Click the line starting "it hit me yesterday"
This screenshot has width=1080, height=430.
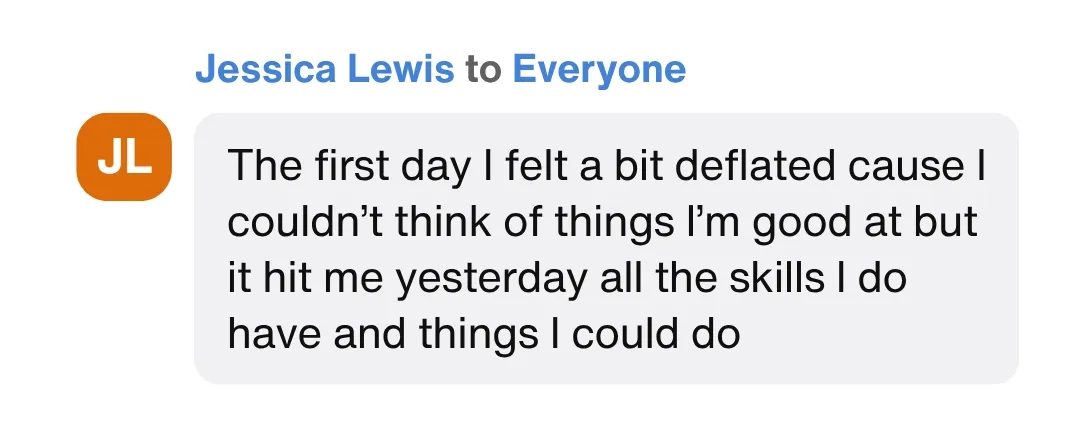click(567, 279)
